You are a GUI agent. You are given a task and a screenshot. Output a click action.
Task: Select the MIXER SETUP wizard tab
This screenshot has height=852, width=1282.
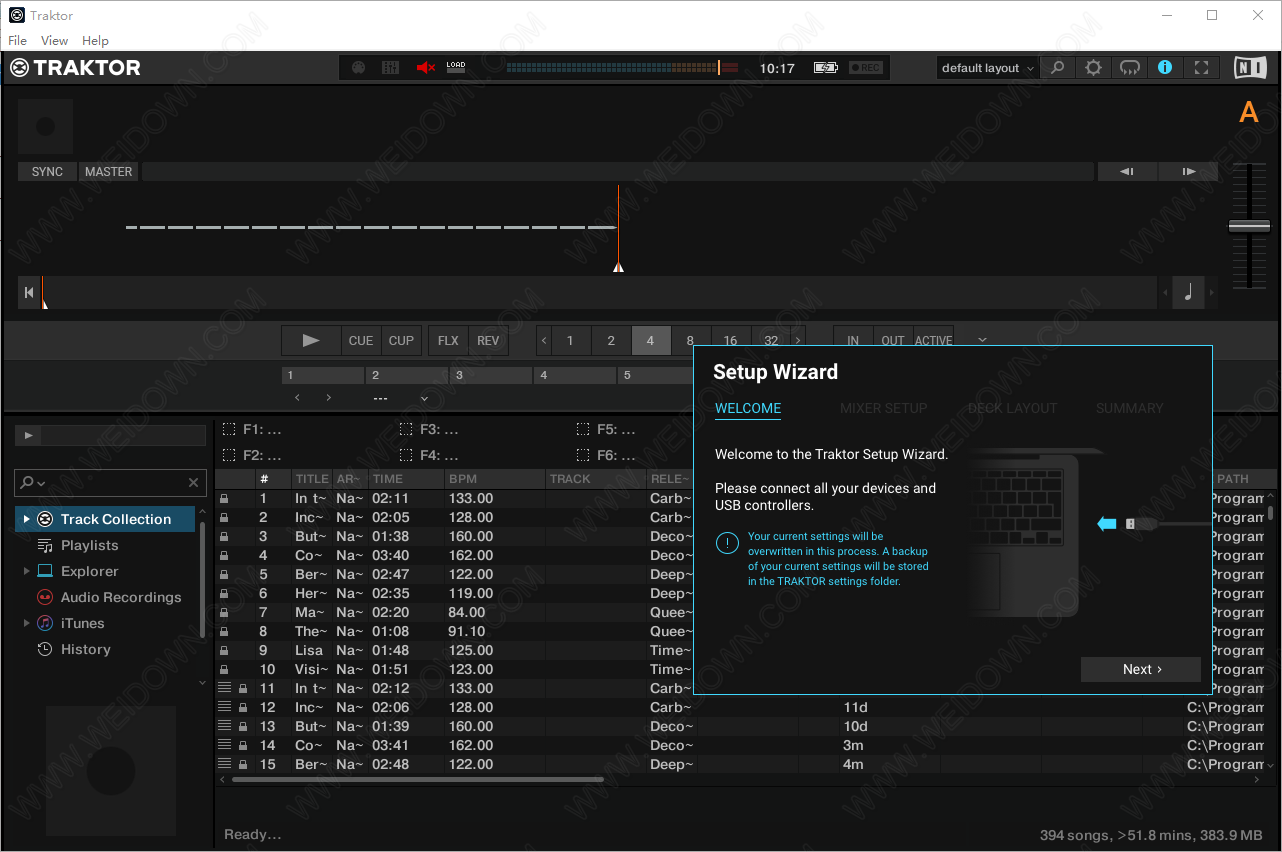tap(884, 408)
